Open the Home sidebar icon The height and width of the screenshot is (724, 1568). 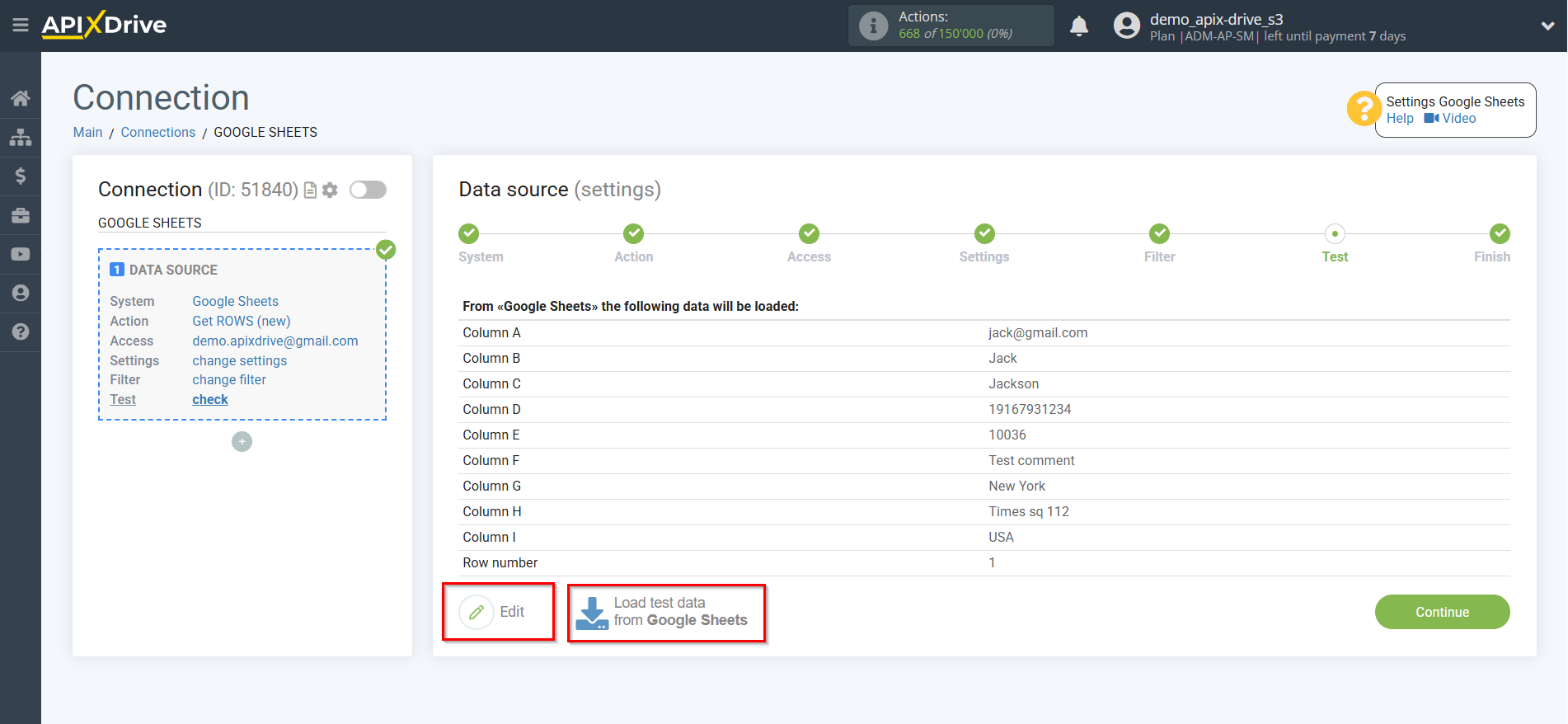point(21,98)
